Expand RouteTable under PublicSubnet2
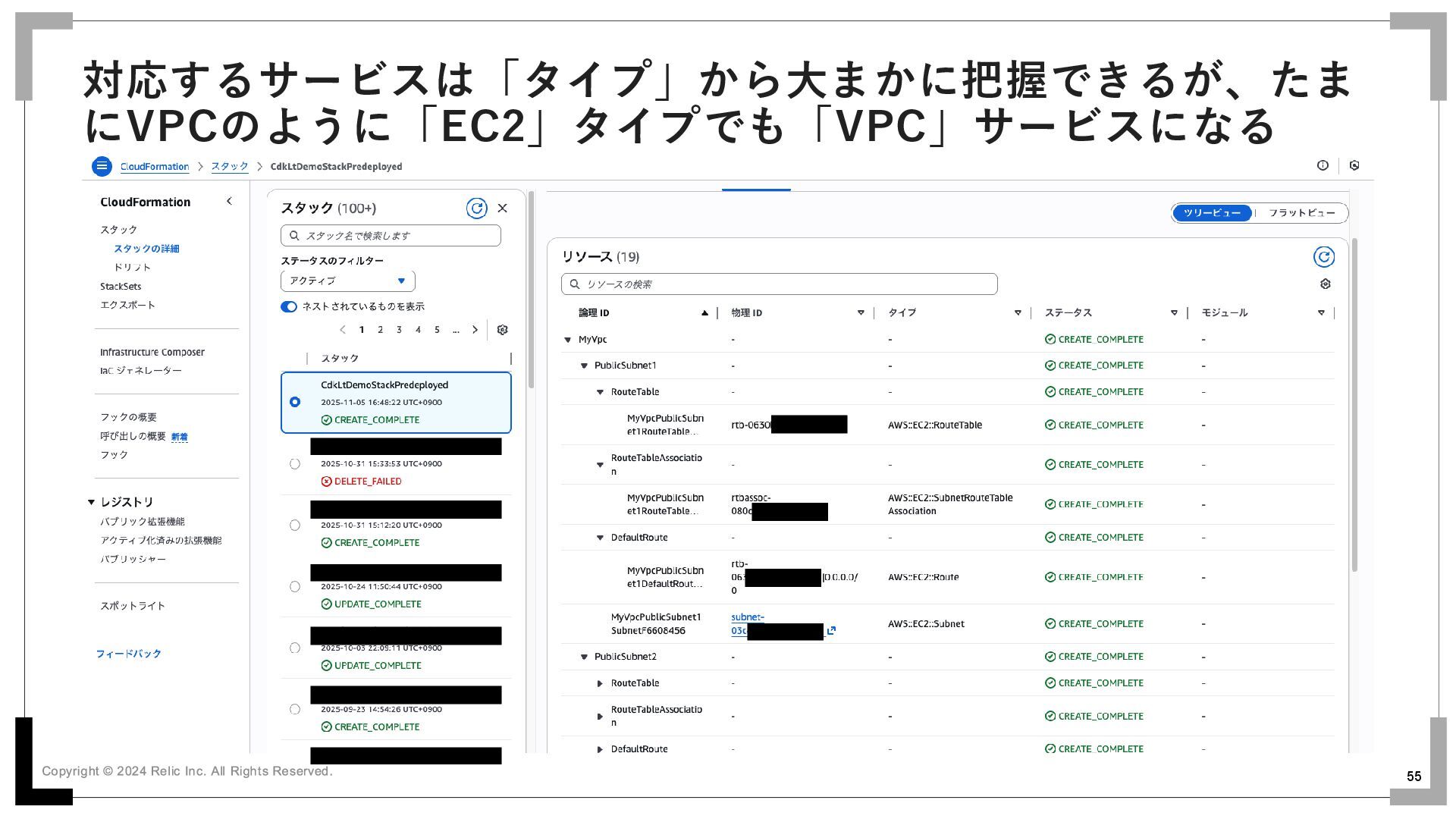The width and height of the screenshot is (1456, 819). coord(600,683)
